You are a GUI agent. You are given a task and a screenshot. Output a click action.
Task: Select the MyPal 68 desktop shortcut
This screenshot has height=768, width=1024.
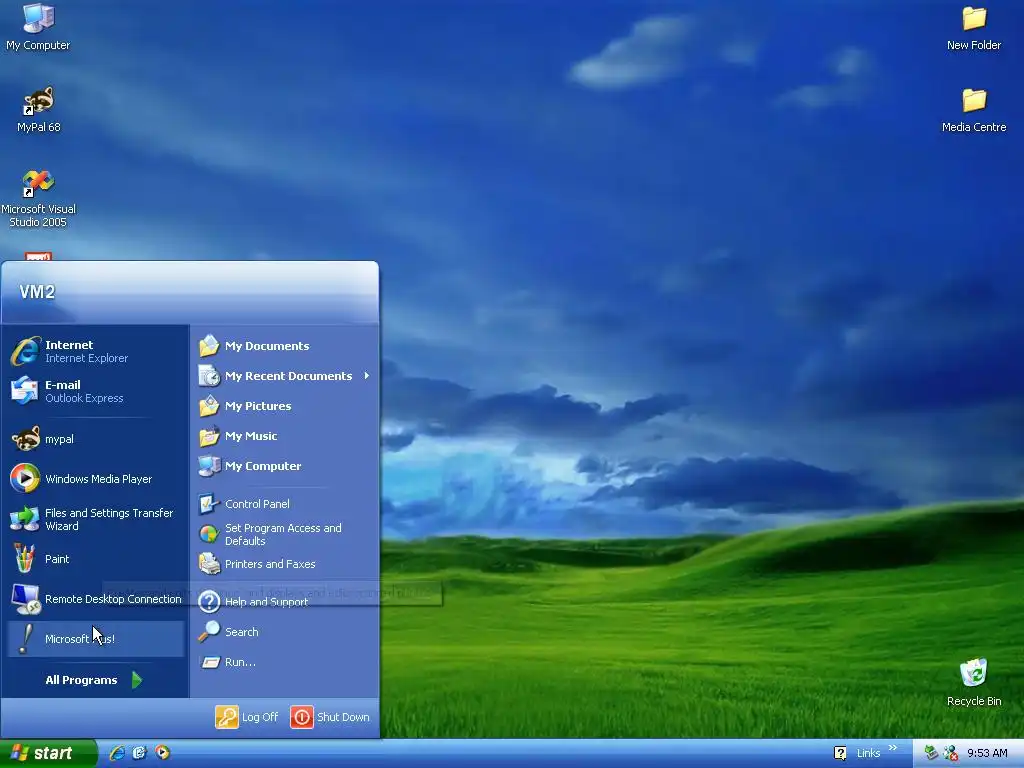(38, 110)
